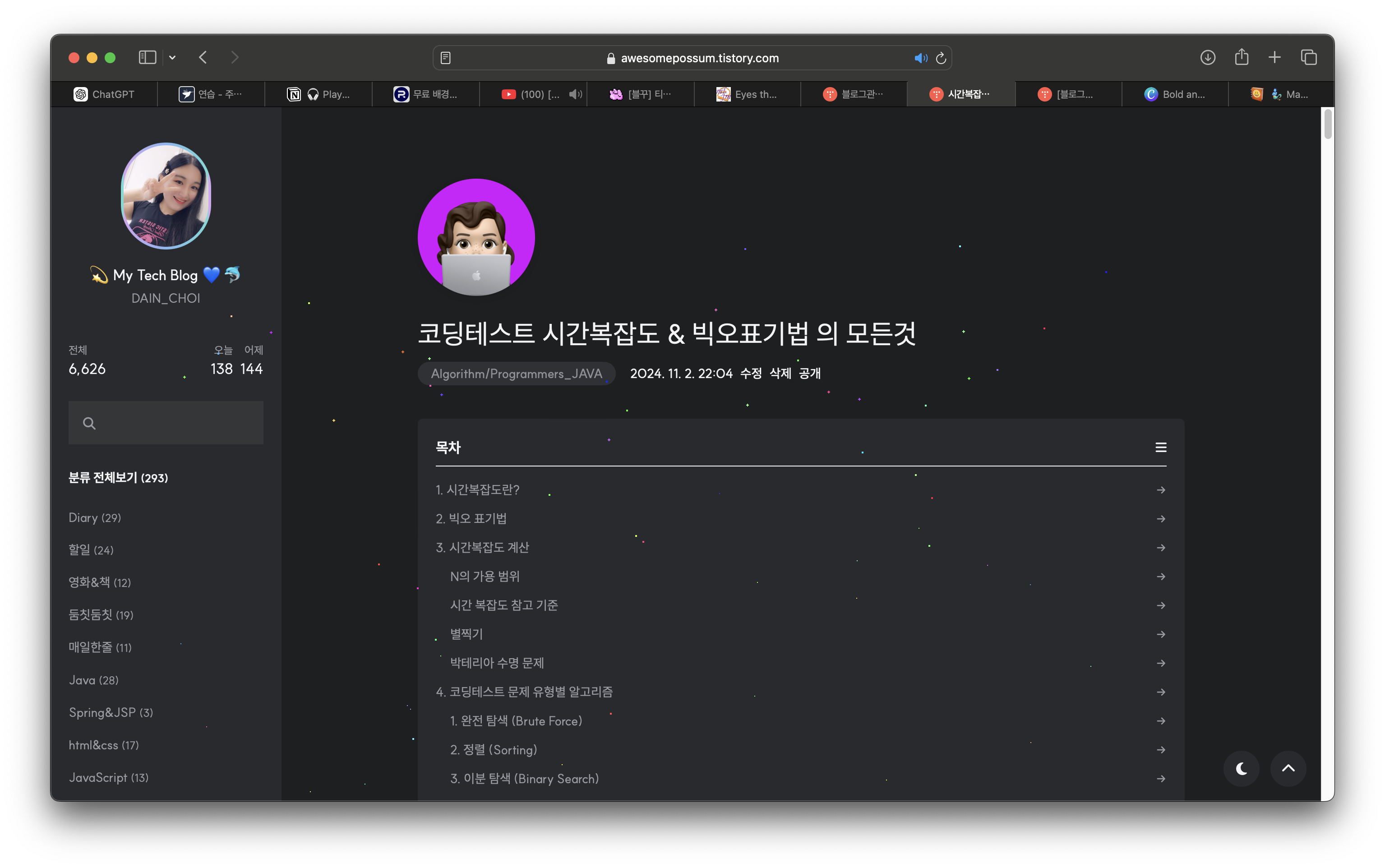Switch to the ChatGPT tab

(105, 94)
